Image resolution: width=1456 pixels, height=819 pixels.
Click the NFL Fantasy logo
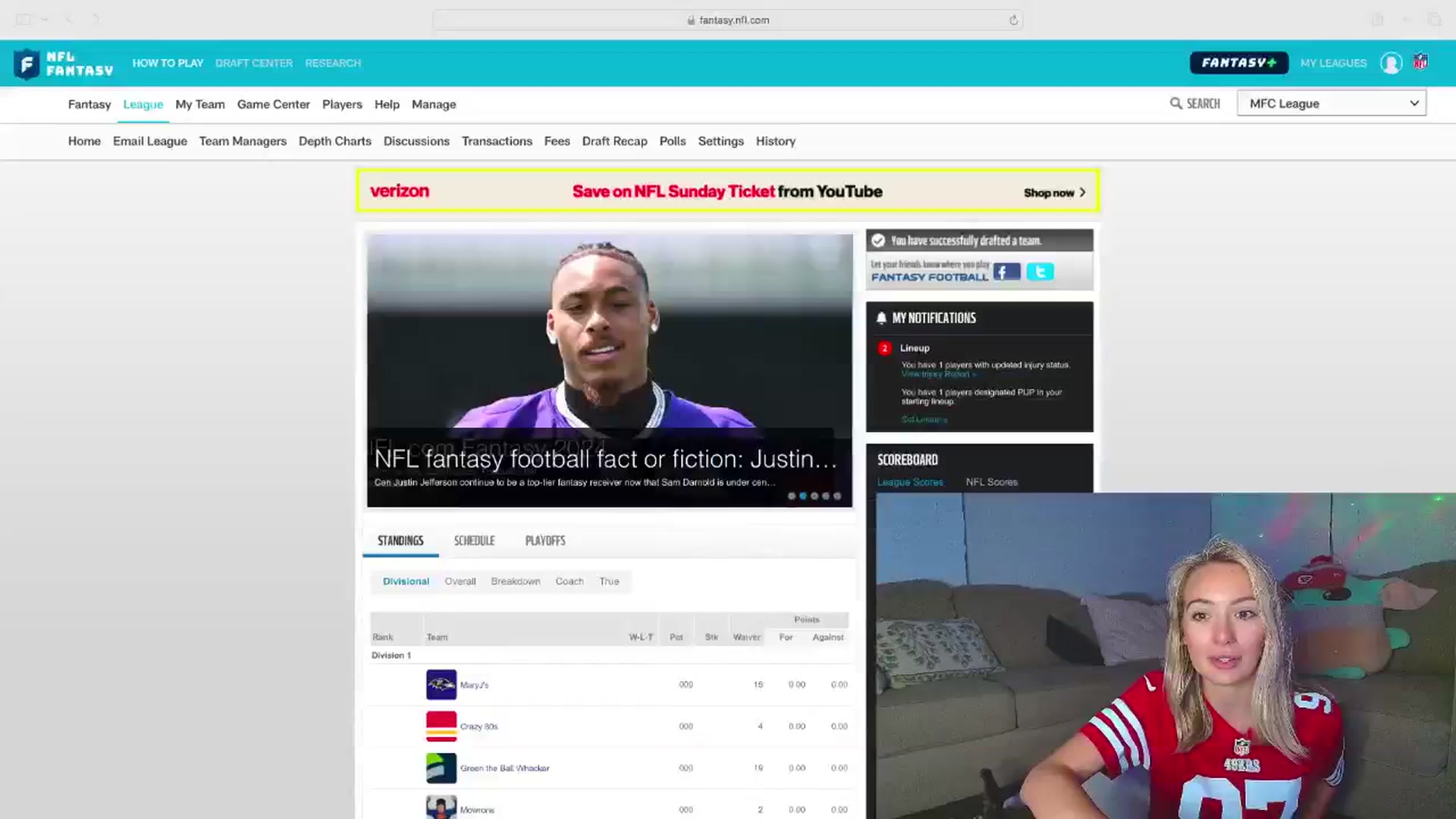tap(64, 64)
